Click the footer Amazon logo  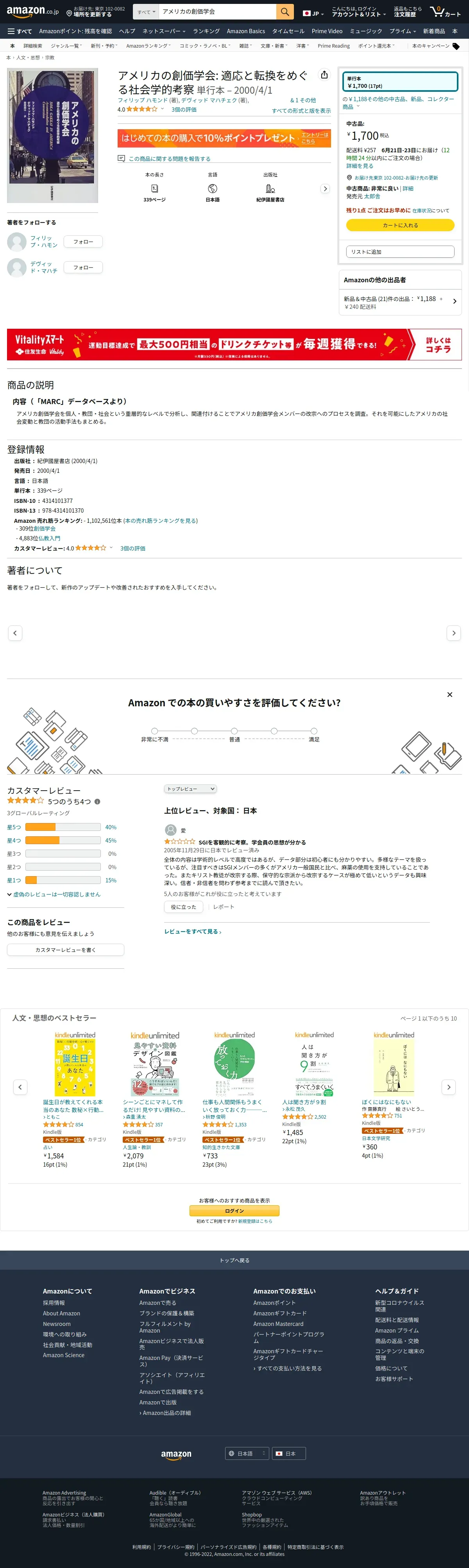click(177, 1454)
